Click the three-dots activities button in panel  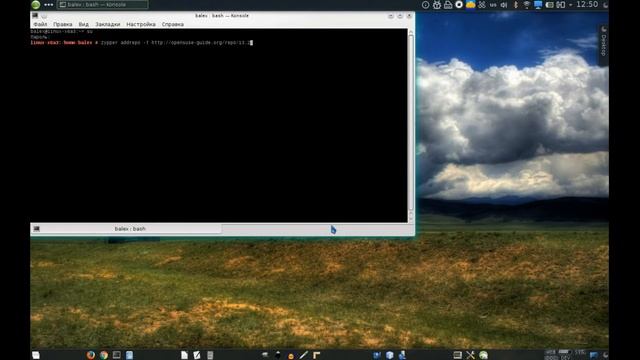click(49, 5)
